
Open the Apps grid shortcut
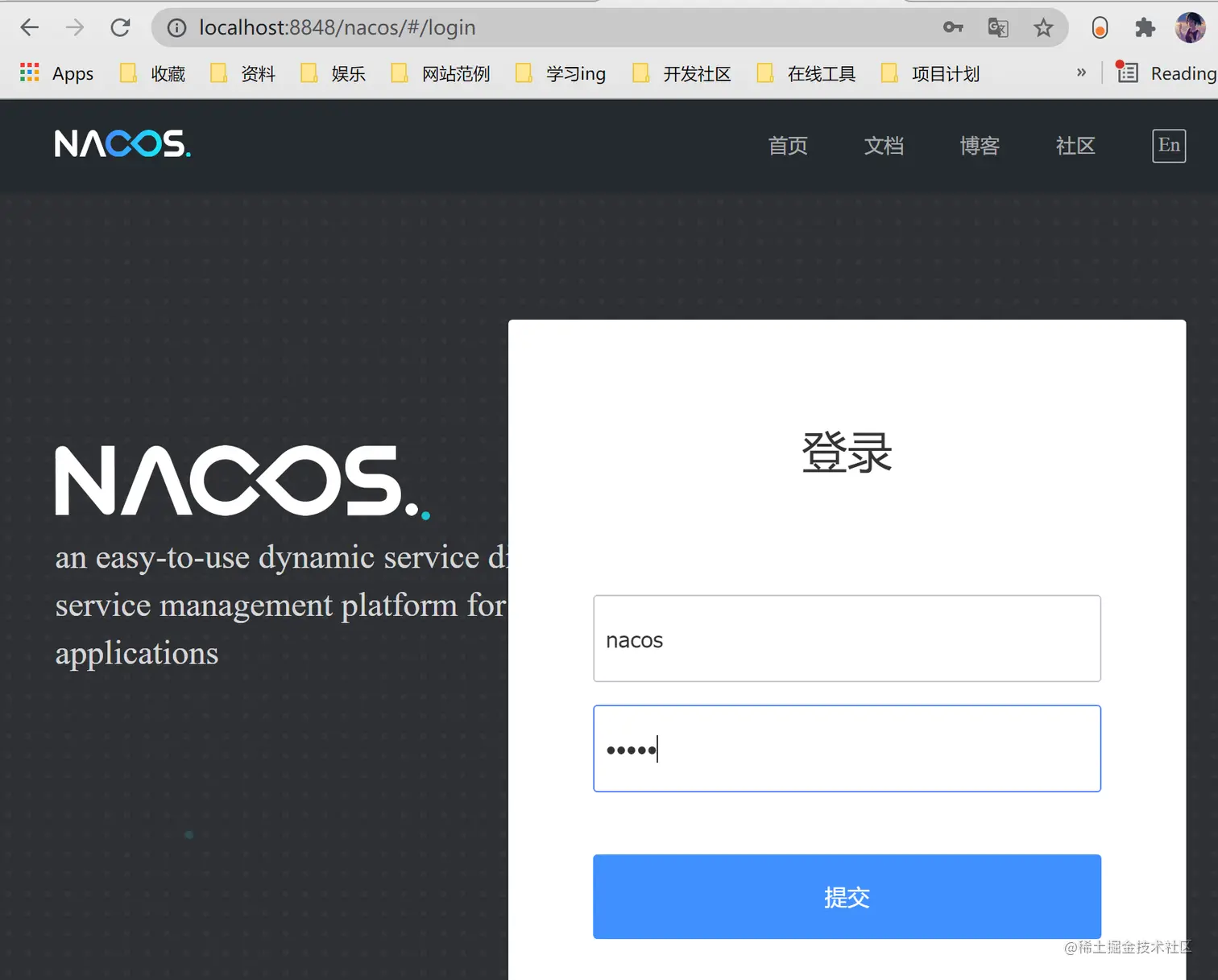point(56,73)
